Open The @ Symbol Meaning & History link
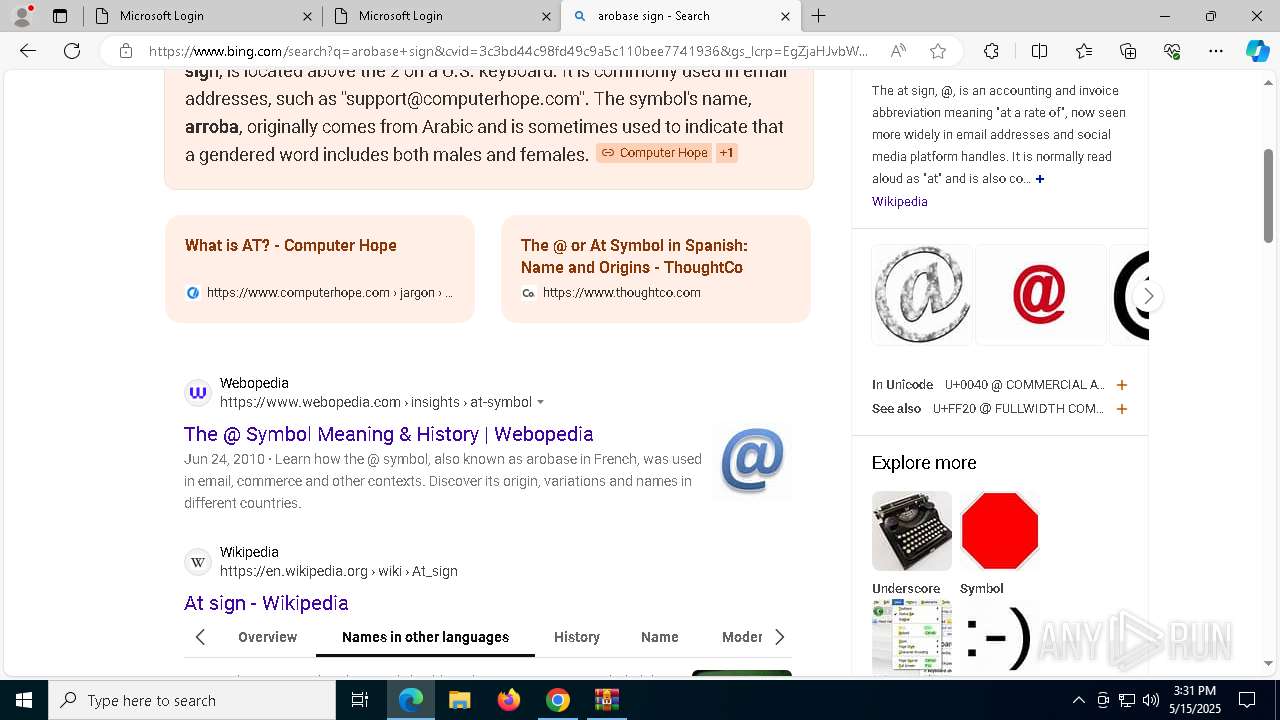 (389, 434)
